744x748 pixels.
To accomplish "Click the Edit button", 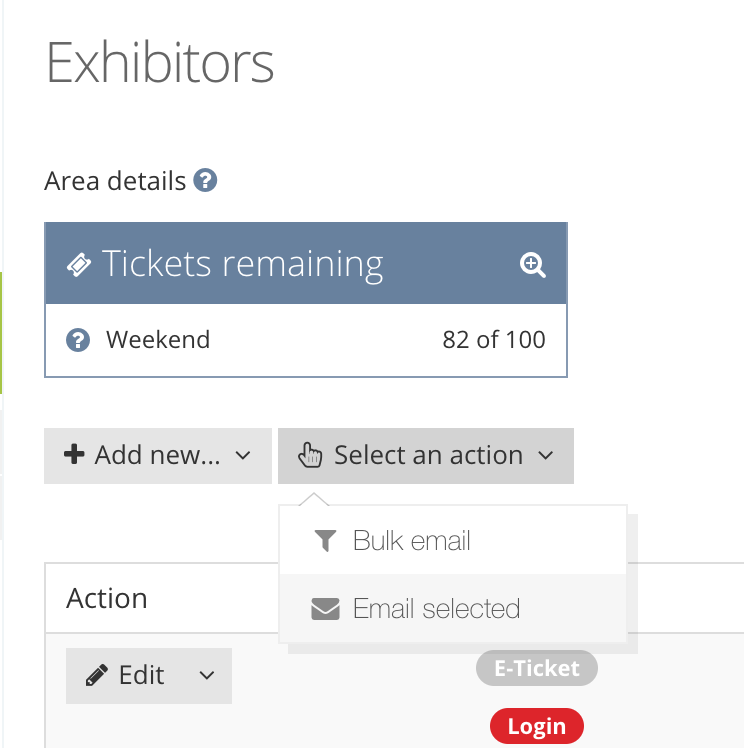I will pos(149,675).
